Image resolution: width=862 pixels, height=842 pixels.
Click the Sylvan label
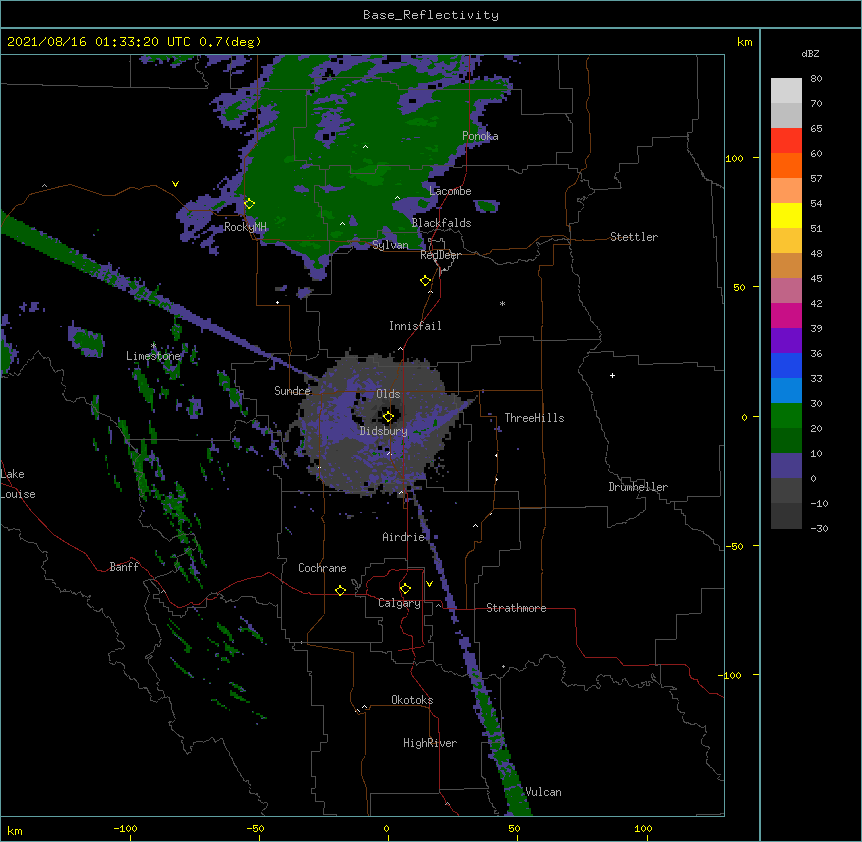coord(390,245)
